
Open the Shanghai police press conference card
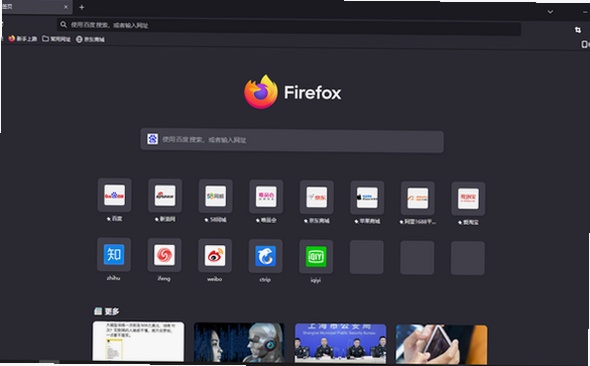[341, 343]
